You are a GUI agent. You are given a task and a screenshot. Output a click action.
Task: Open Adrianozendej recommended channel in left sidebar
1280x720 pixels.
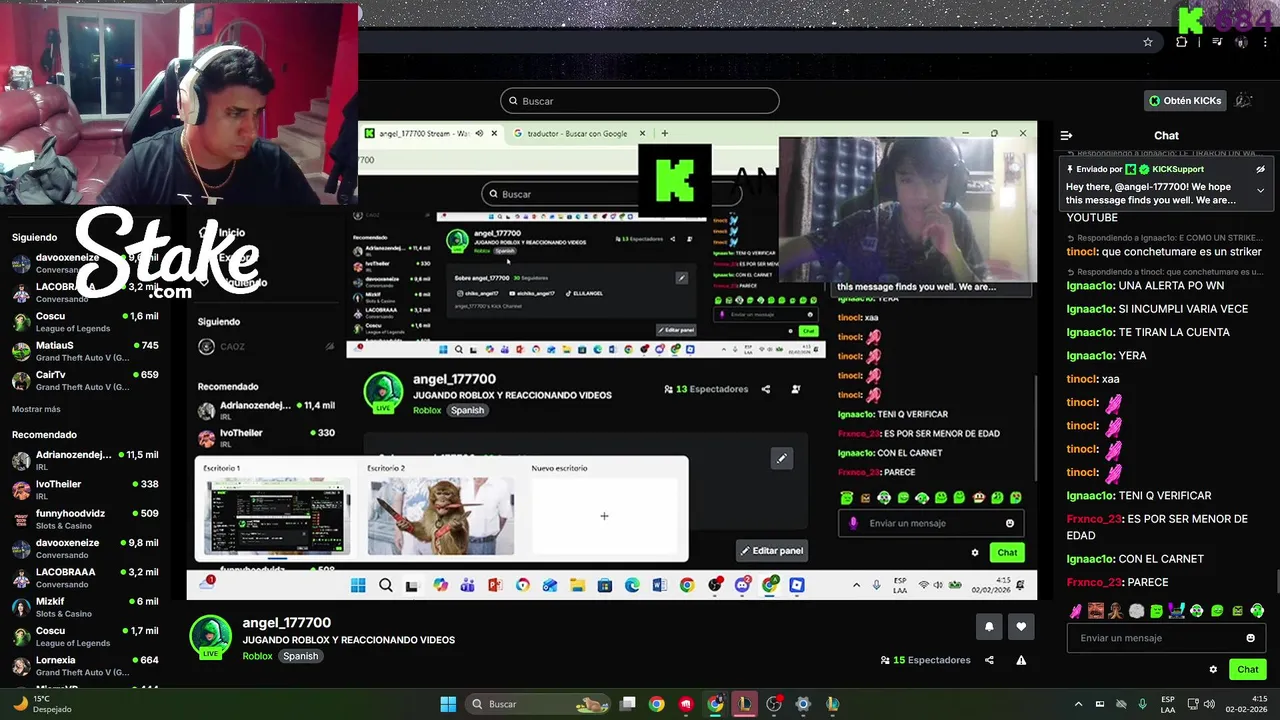[85, 460]
